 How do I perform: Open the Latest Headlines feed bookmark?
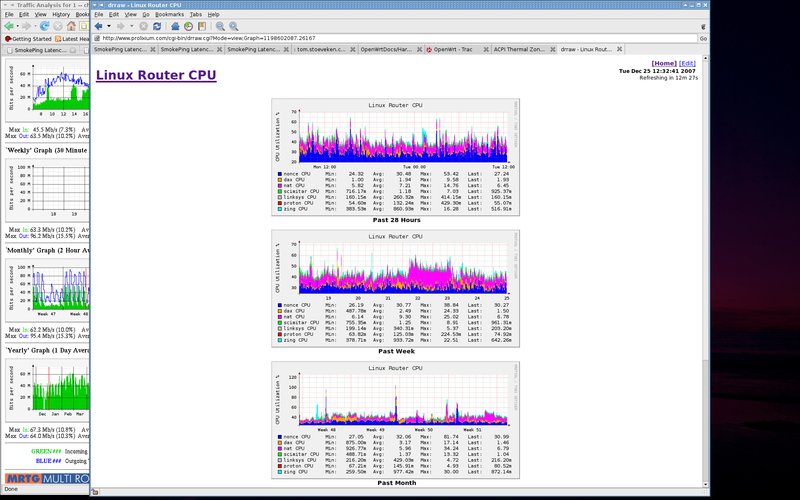(x=72, y=39)
